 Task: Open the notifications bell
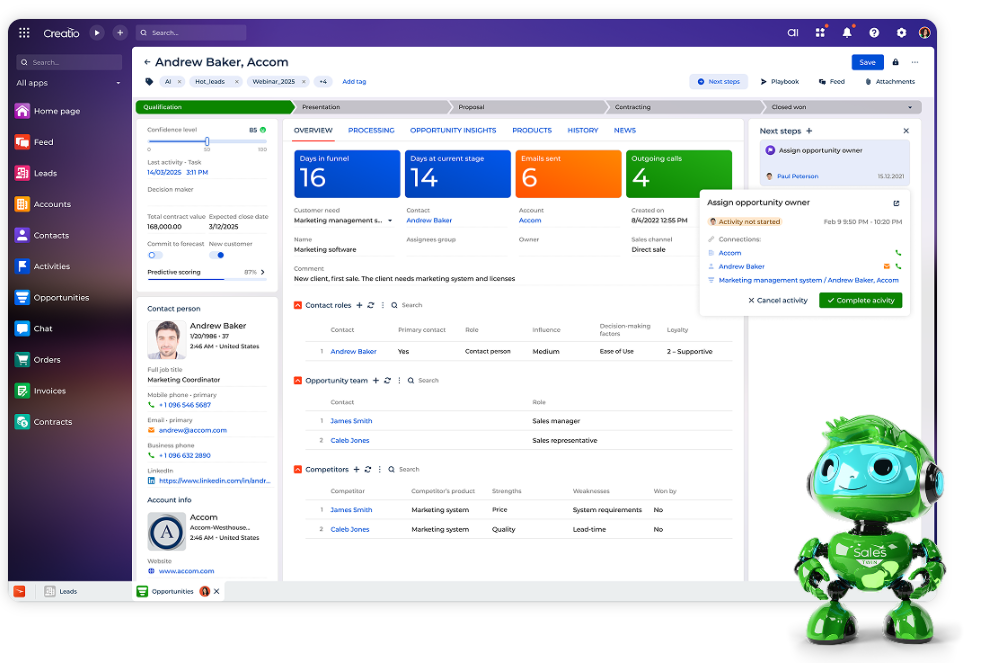click(846, 33)
